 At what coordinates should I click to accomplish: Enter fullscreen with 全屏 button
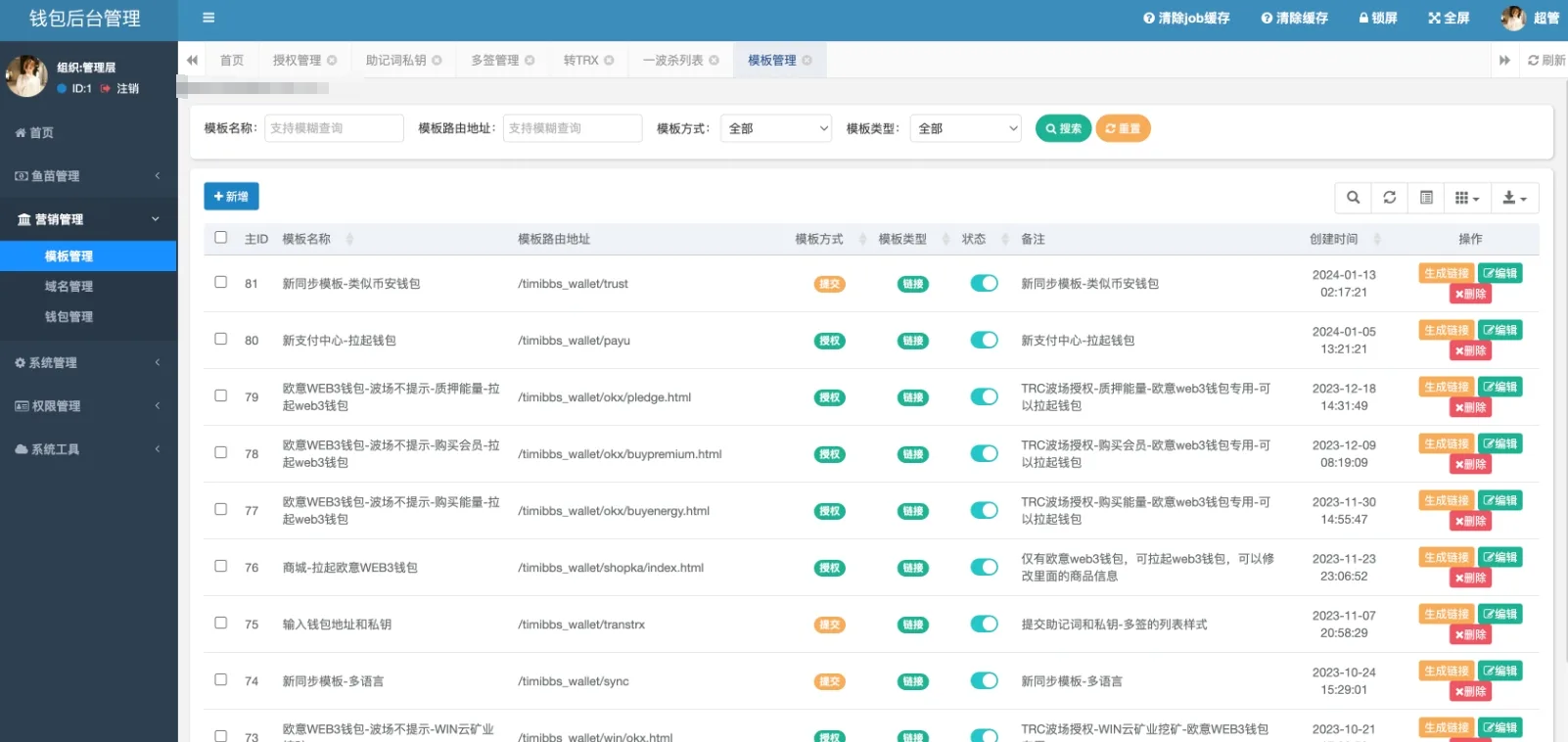click(x=1448, y=18)
